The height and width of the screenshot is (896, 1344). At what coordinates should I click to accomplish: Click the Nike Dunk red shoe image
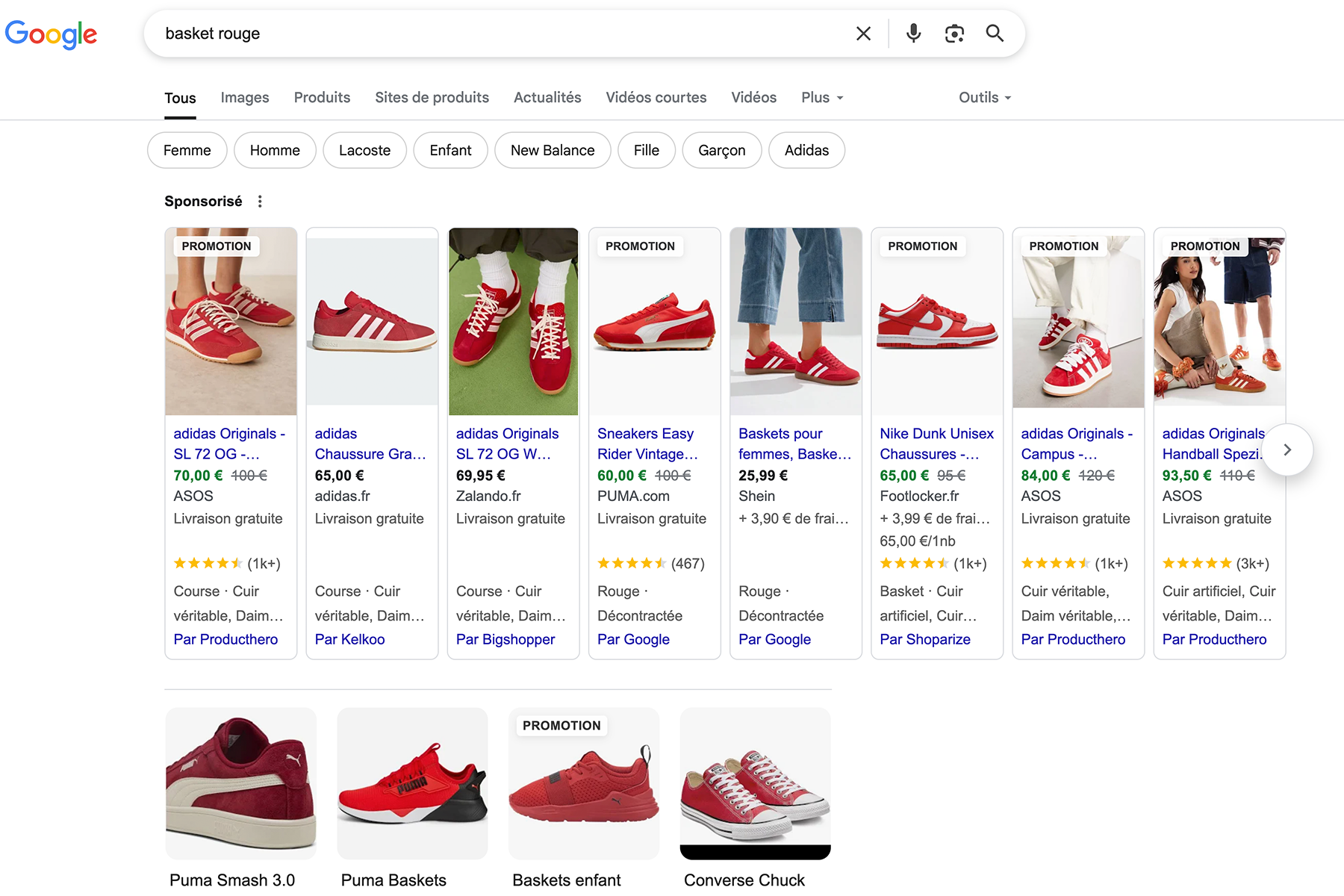pos(937,321)
